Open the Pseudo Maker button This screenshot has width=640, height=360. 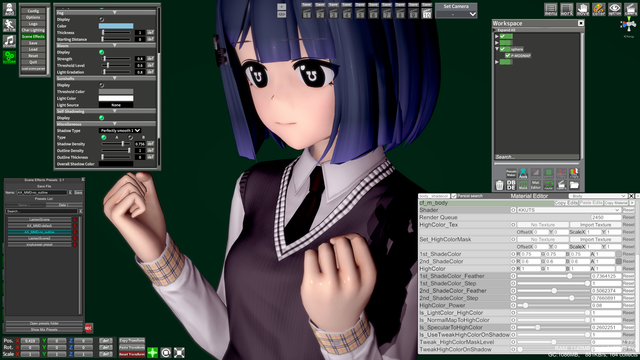pyautogui.click(x=511, y=173)
